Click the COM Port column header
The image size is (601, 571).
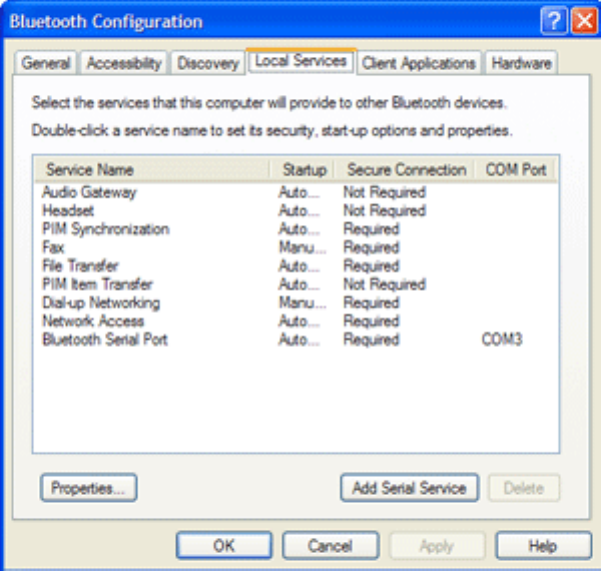(515, 170)
